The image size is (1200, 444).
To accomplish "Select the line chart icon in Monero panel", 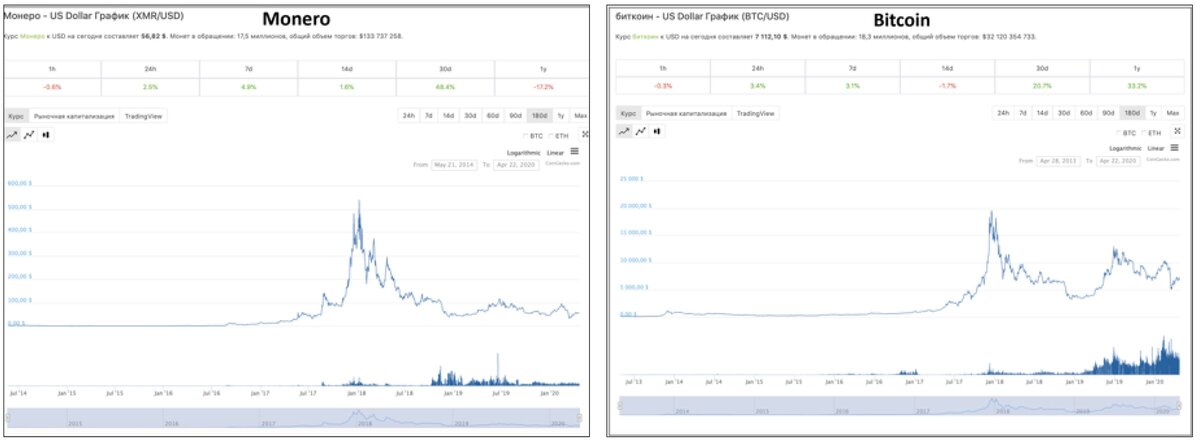I will coord(12,134).
